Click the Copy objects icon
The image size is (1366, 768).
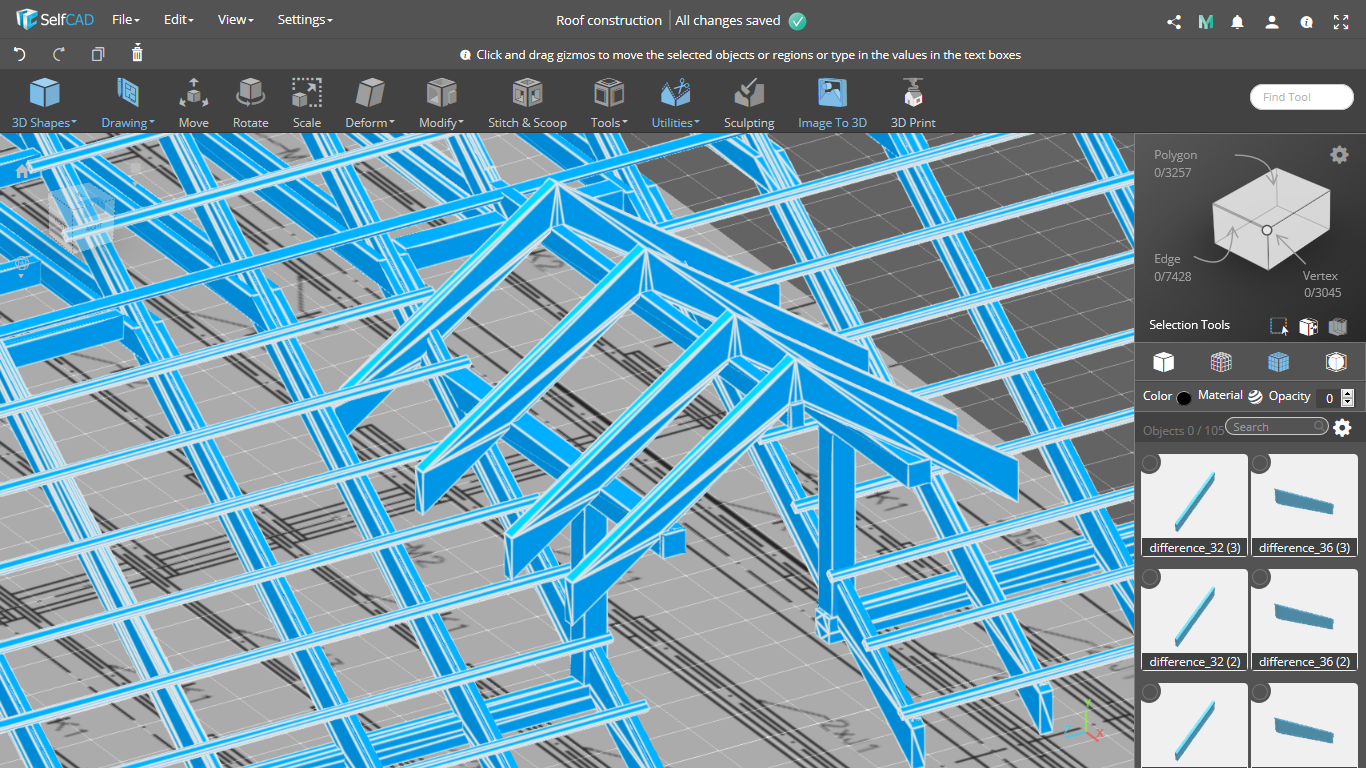(98, 54)
